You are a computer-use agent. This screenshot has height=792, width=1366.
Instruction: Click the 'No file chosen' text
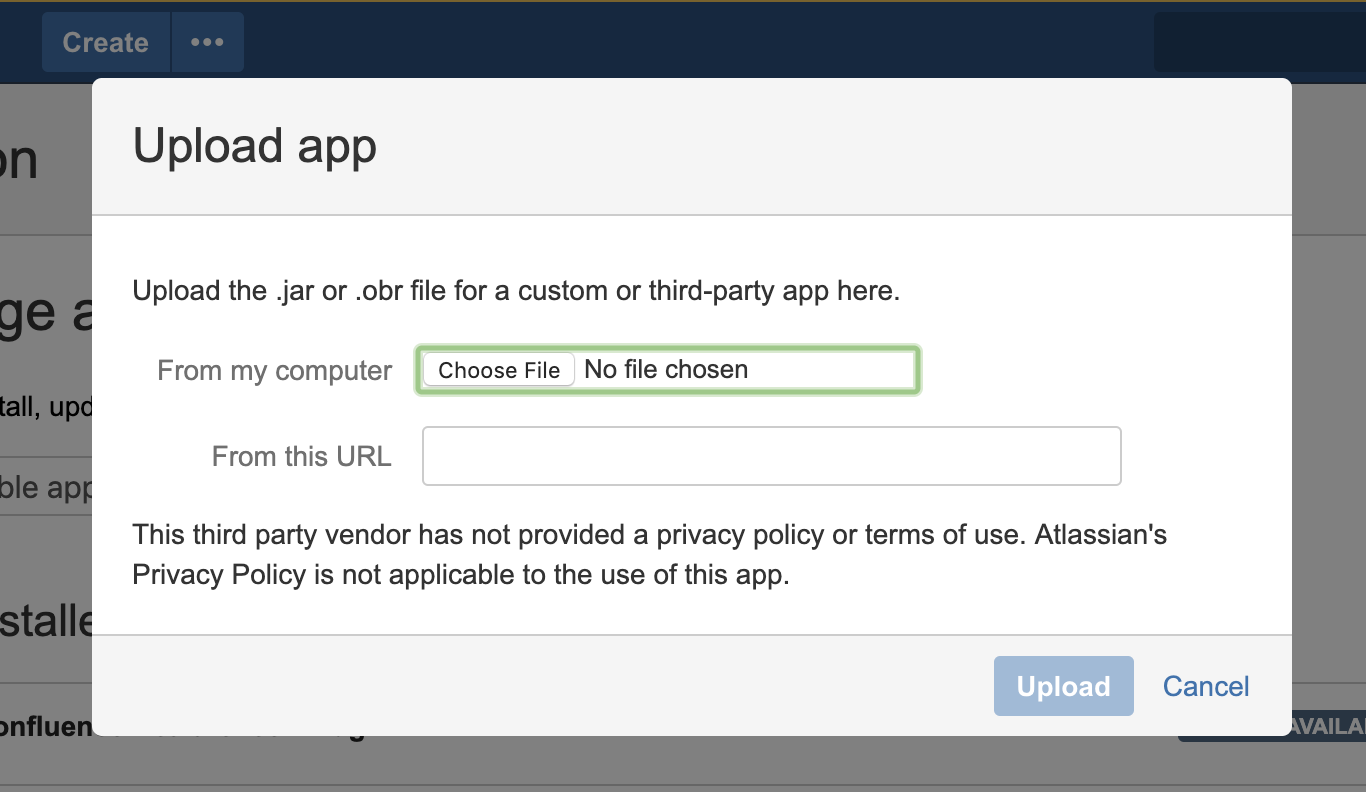click(666, 369)
